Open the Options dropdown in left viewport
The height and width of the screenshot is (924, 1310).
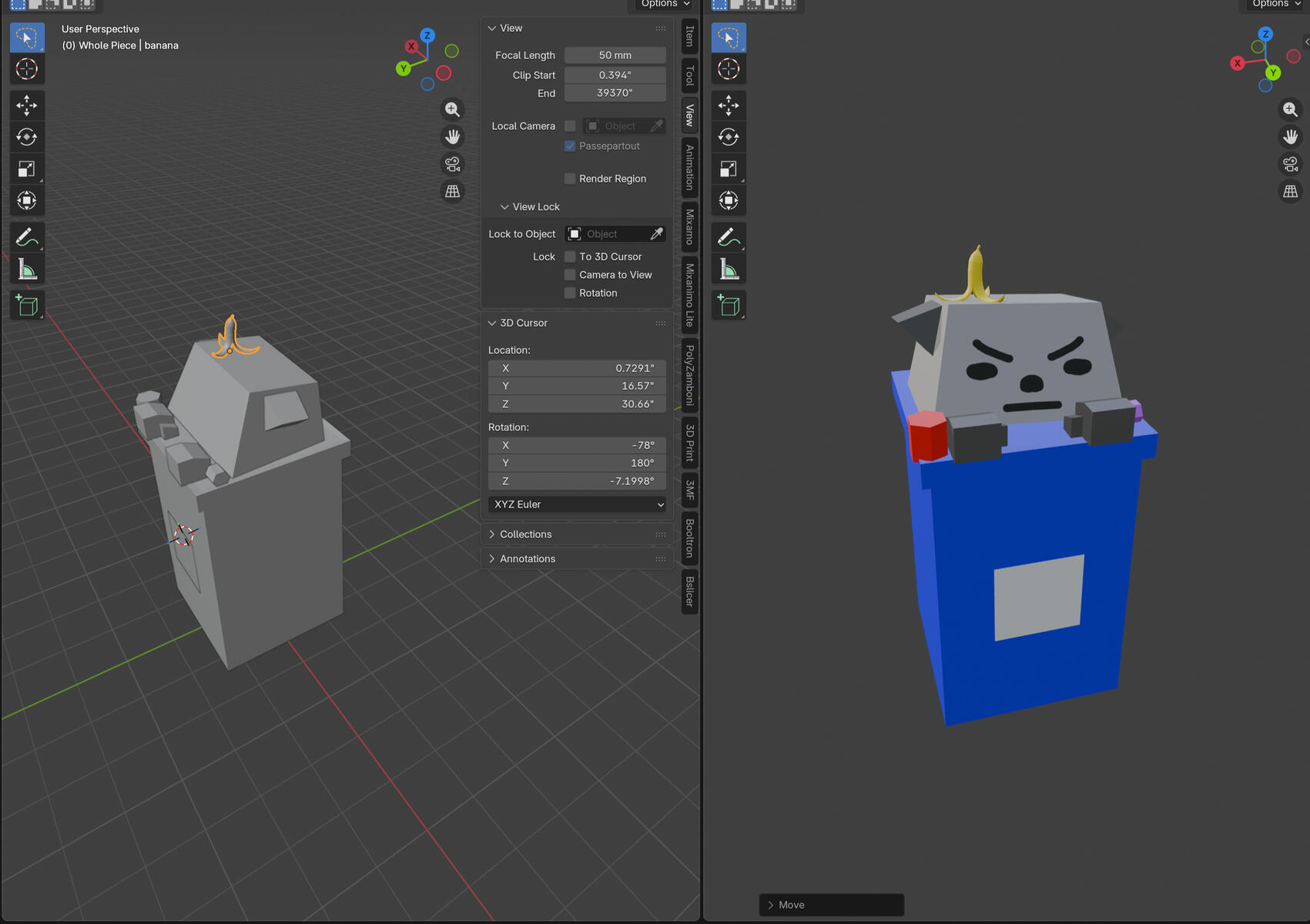tap(665, 5)
